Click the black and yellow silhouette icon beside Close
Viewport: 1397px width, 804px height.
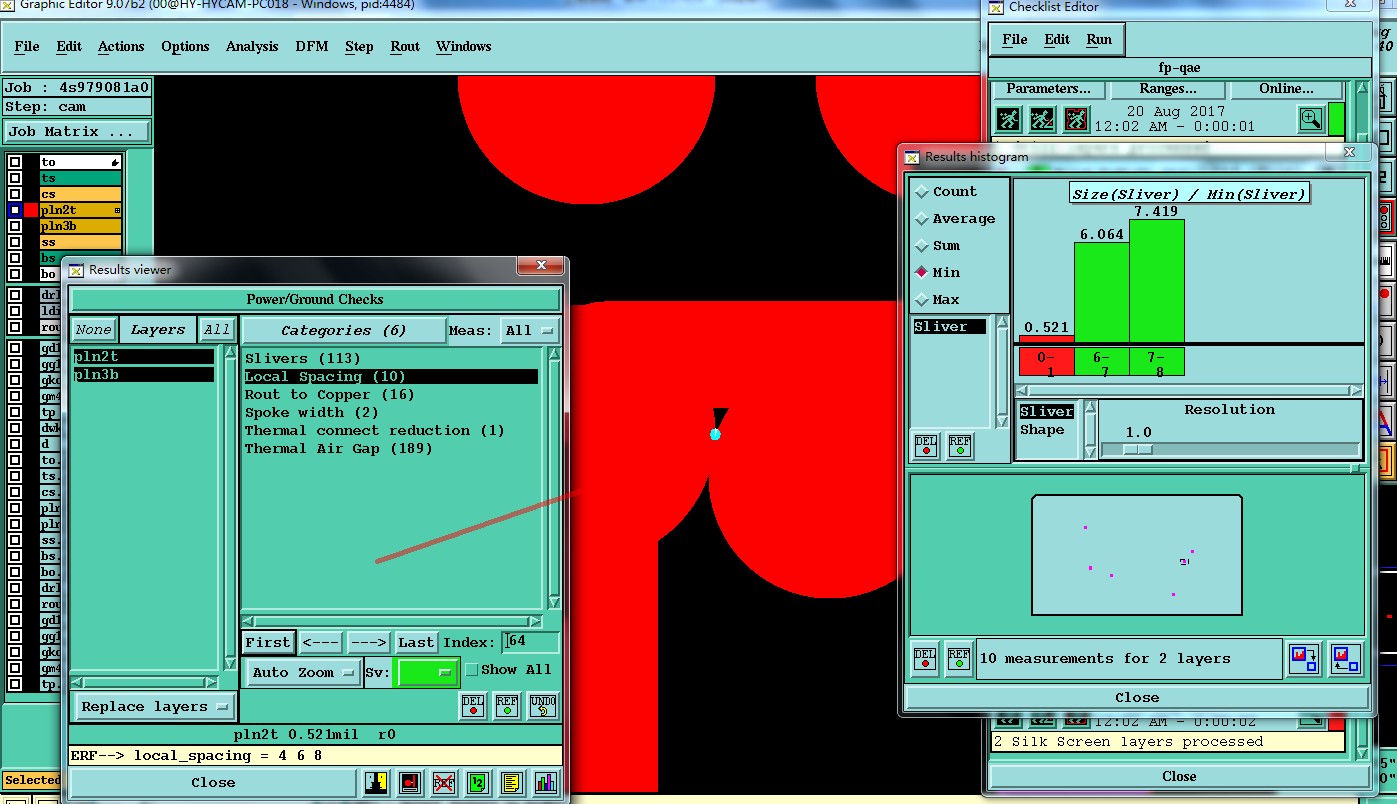(376, 783)
